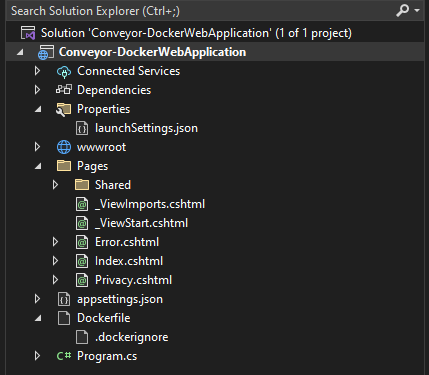This screenshot has height=375, width=429.
Task: Click the C# icon beside Program.cs
Action: pyautogui.click(x=64, y=356)
